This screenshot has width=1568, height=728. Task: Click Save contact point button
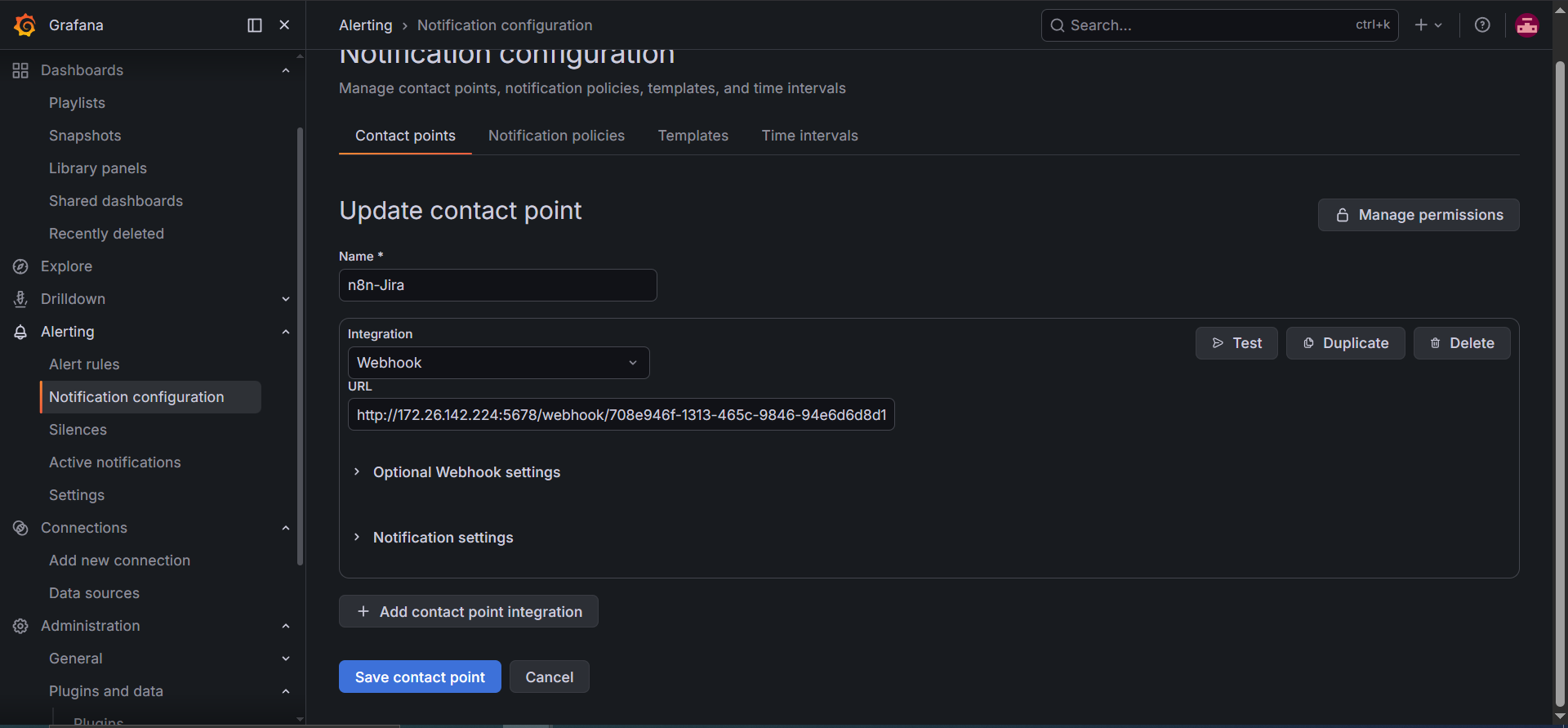click(420, 677)
